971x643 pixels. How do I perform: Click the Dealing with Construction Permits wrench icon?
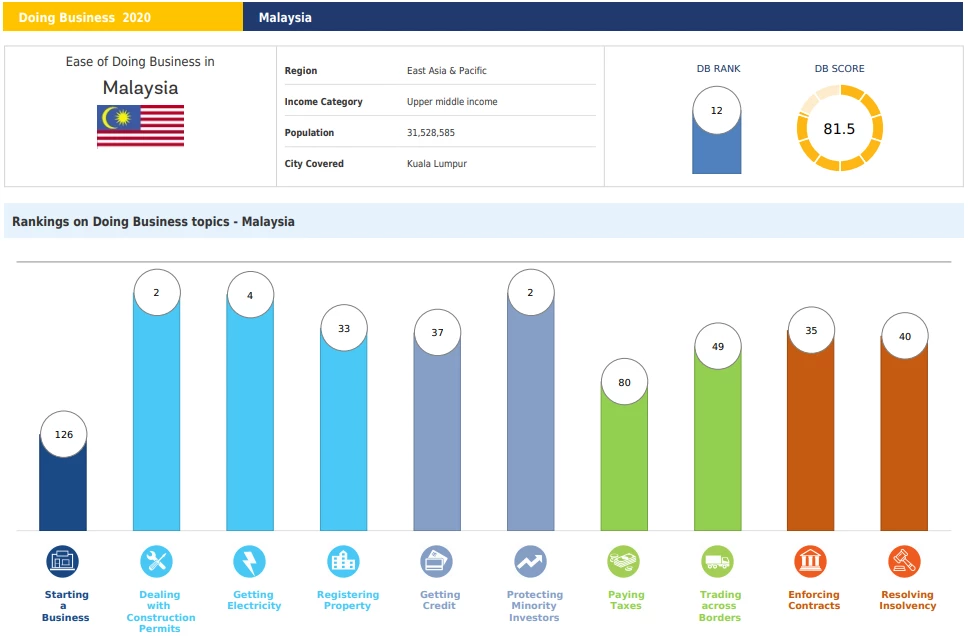pyautogui.click(x=157, y=561)
